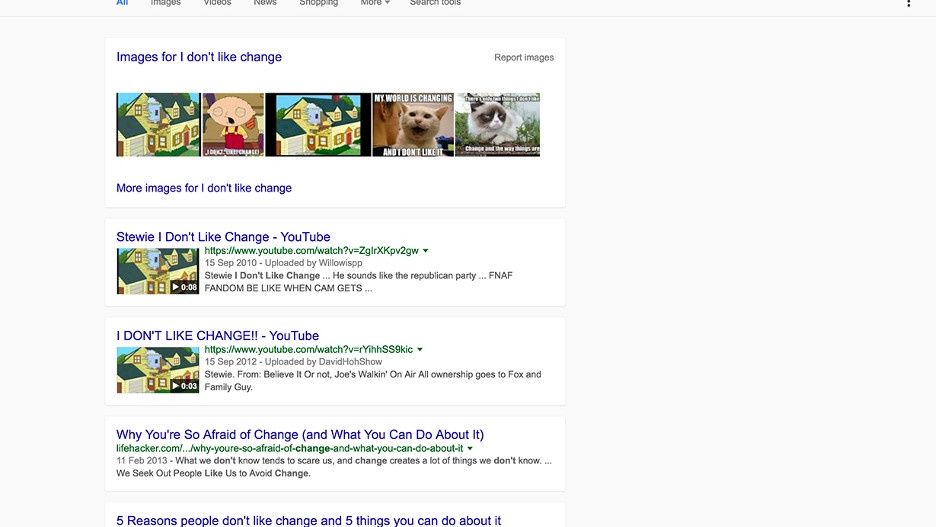Switch to the News search tab

265,3
